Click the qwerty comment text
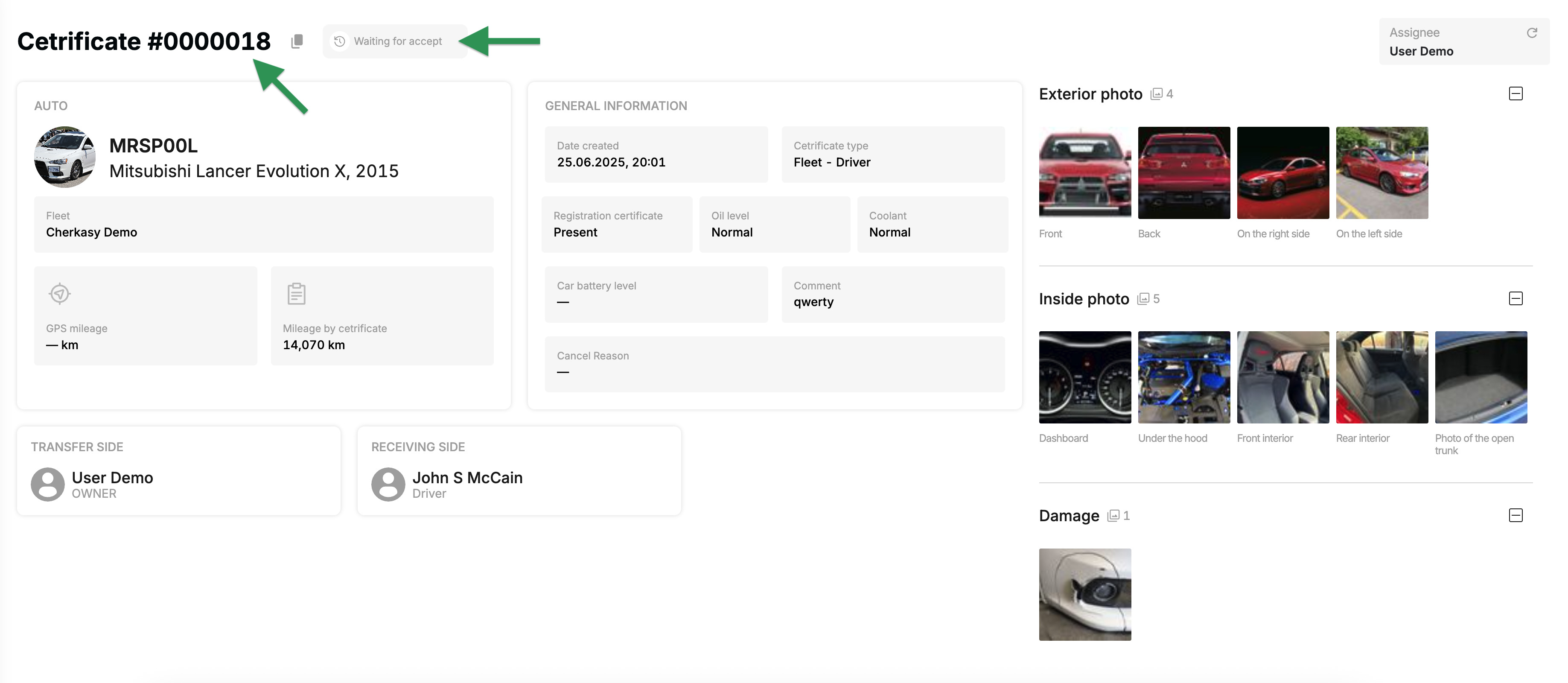The width and height of the screenshot is (1568, 683). tap(813, 303)
